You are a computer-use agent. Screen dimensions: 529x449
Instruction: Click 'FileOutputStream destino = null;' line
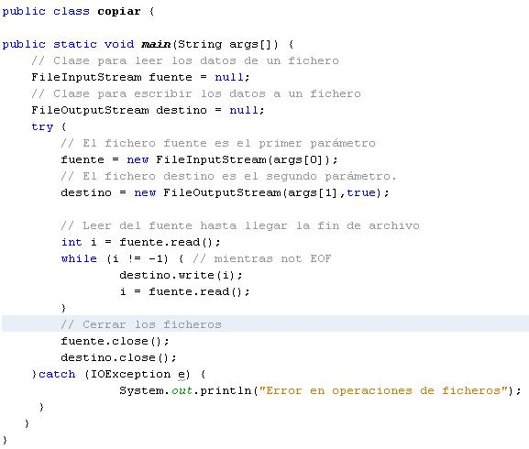[148, 111]
